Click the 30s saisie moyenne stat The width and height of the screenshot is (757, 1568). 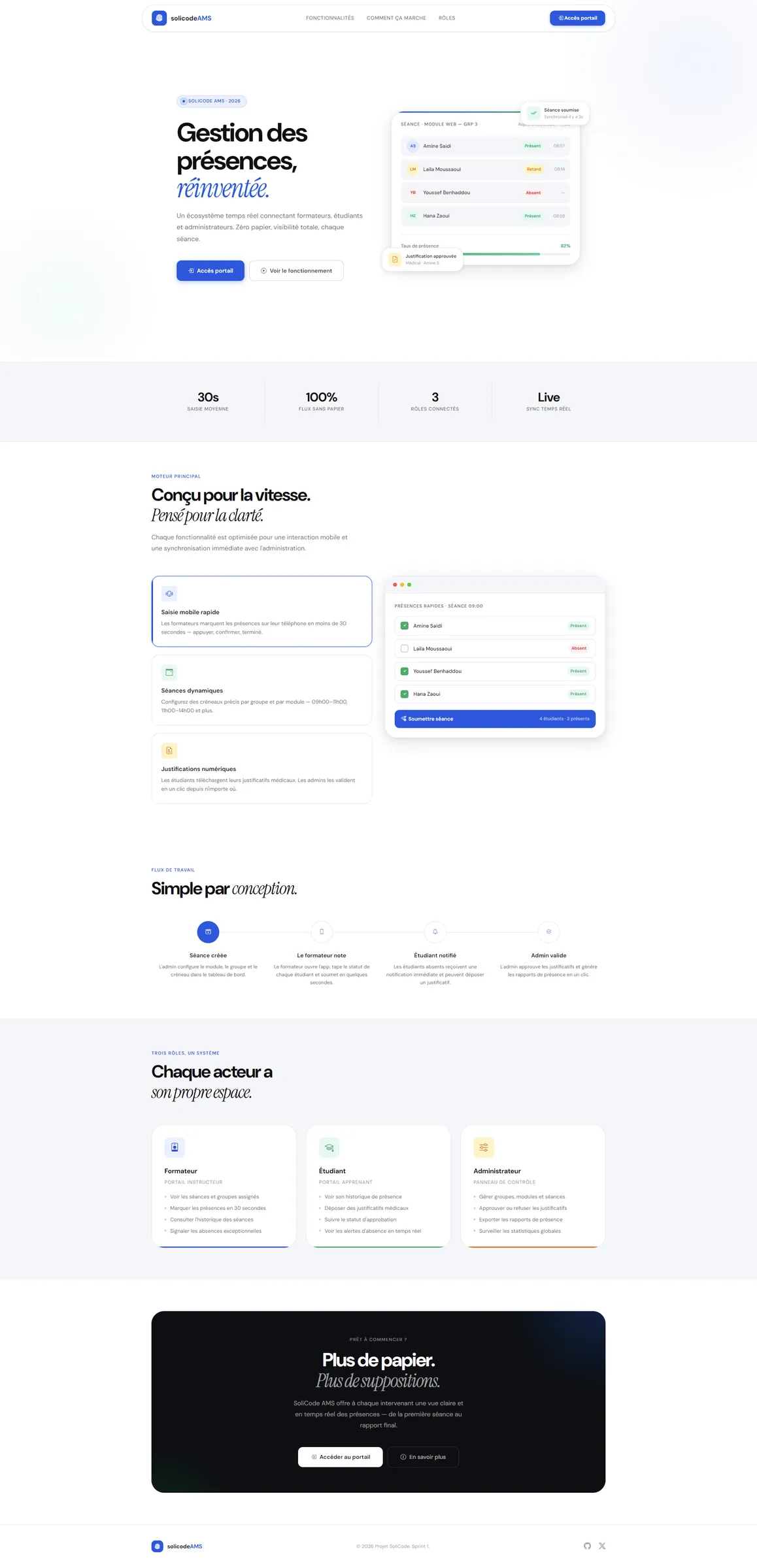tap(208, 401)
